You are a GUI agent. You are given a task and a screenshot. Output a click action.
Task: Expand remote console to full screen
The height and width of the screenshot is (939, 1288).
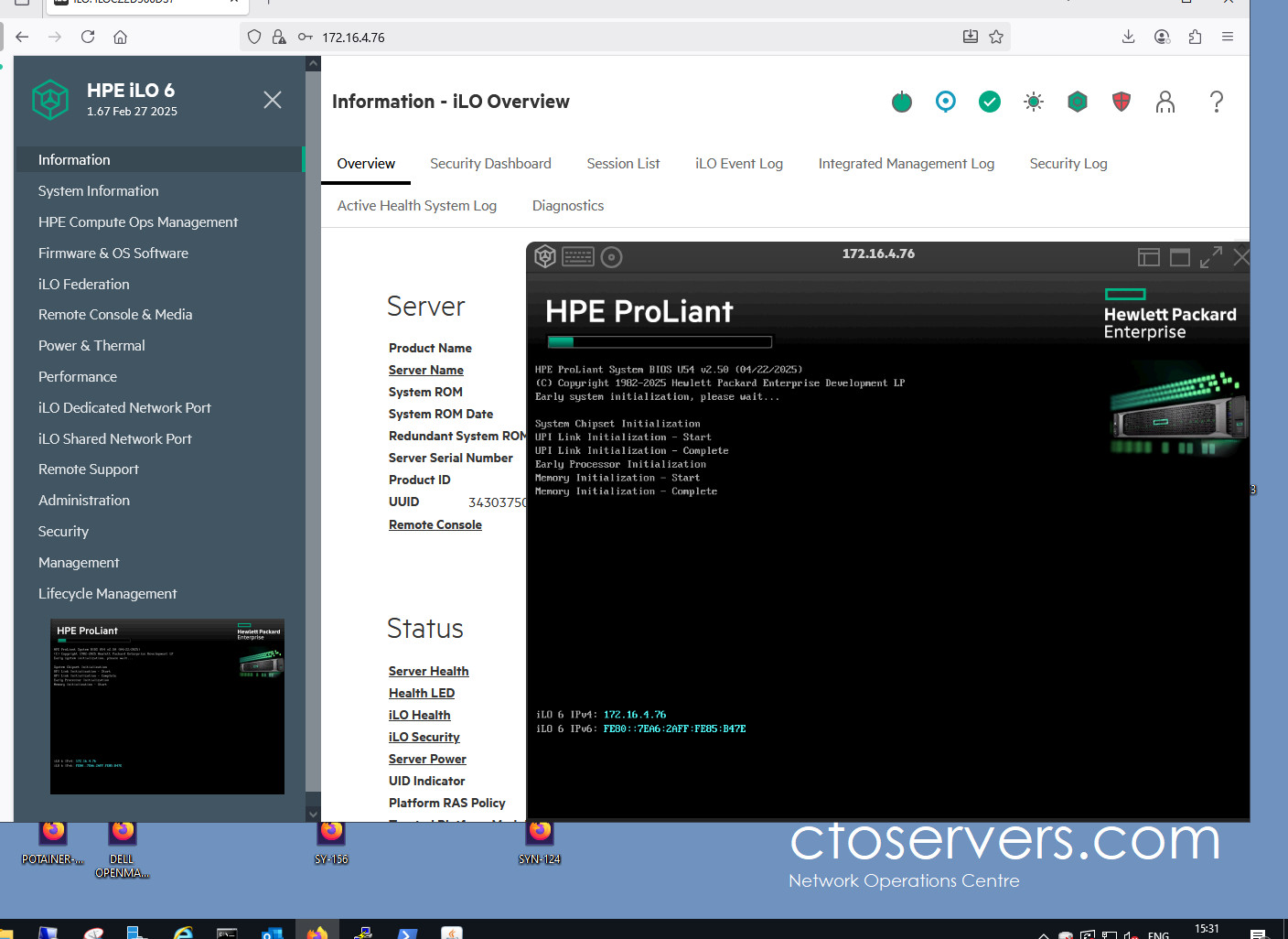pos(1211,257)
